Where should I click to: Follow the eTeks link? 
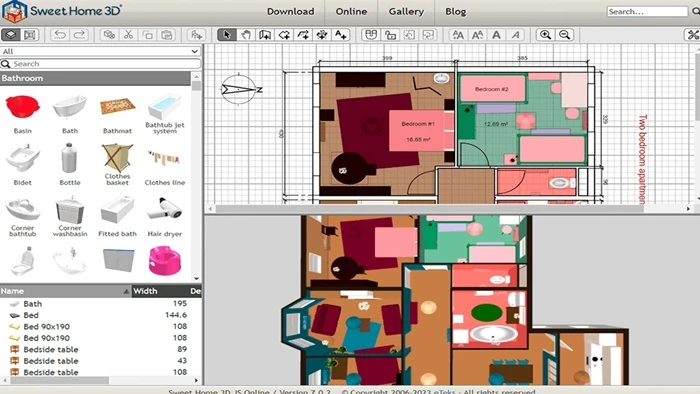tap(445, 391)
